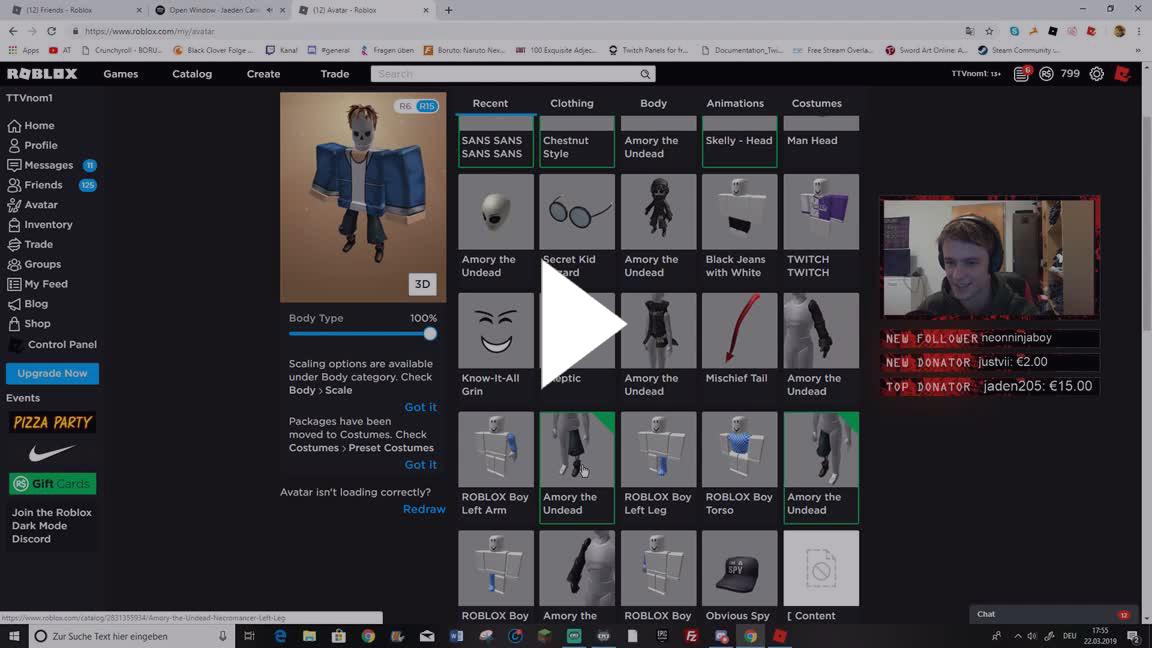Open the Body tab
The width and height of the screenshot is (1152, 648).
pyautogui.click(x=653, y=104)
